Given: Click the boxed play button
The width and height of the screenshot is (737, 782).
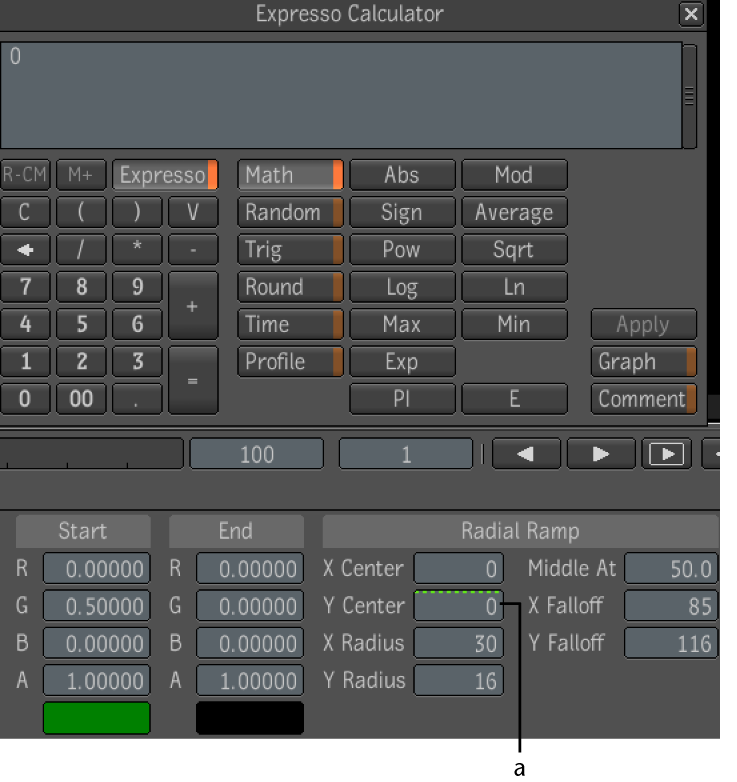Looking at the screenshot, I should (666, 454).
